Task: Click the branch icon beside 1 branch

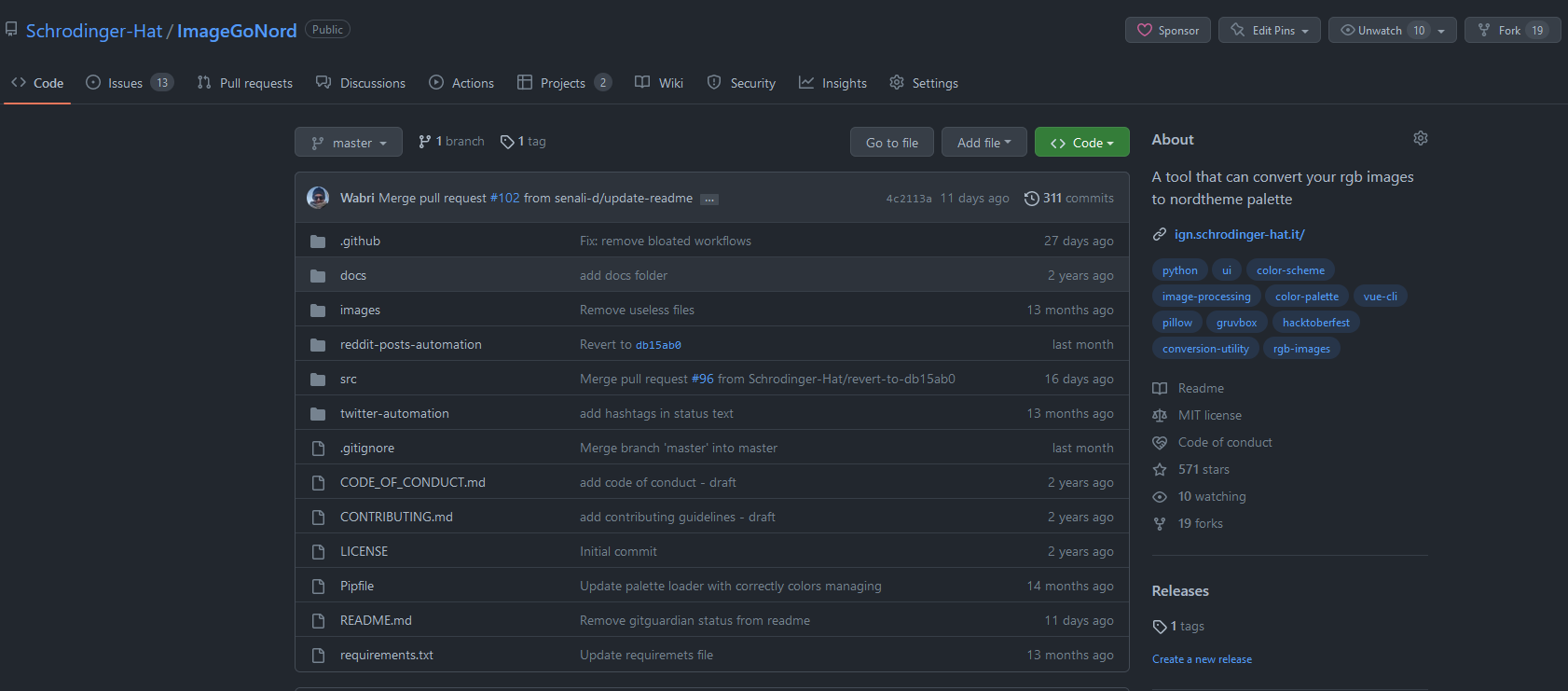Action: [425, 142]
